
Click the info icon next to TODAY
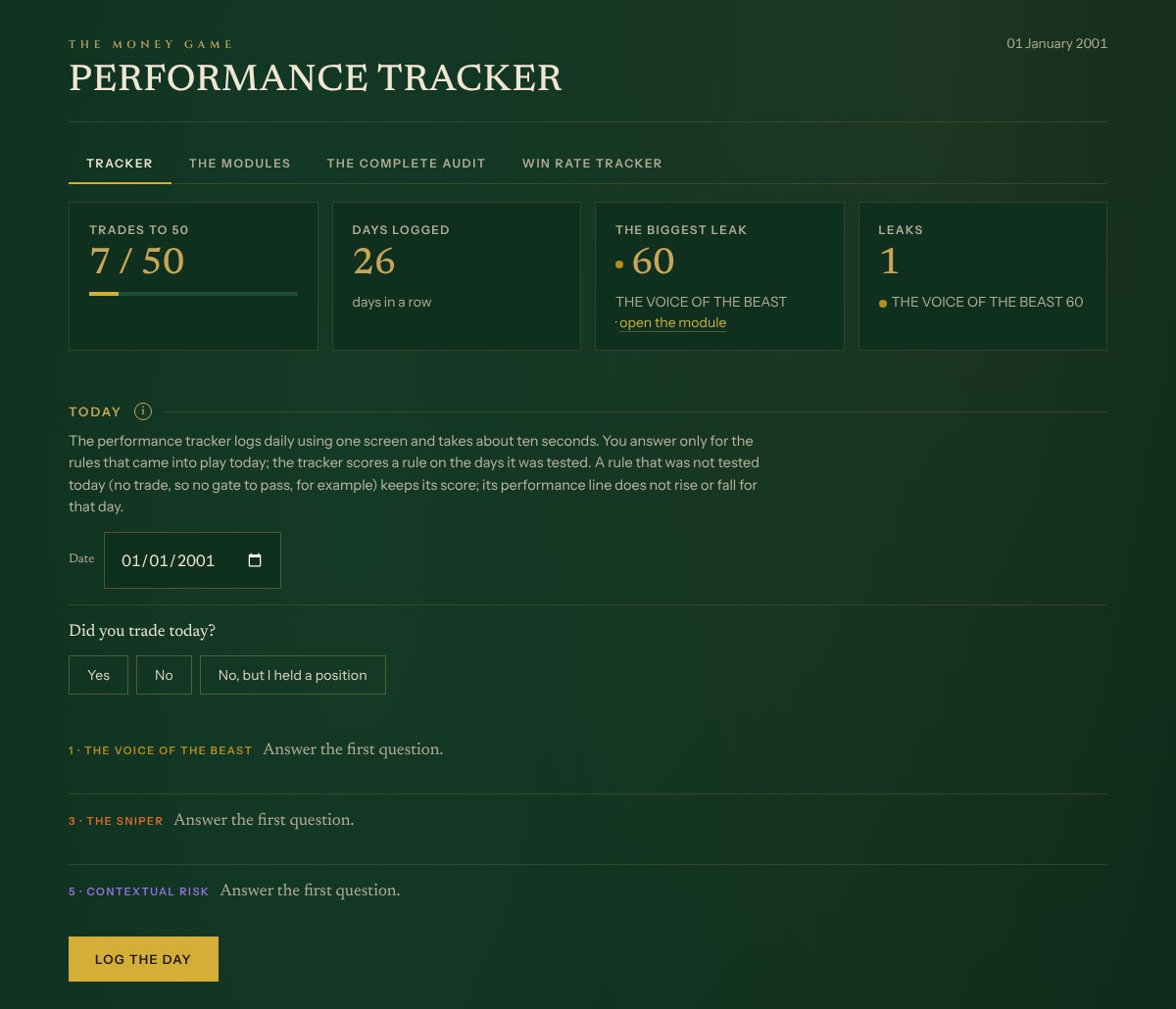tap(143, 411)
